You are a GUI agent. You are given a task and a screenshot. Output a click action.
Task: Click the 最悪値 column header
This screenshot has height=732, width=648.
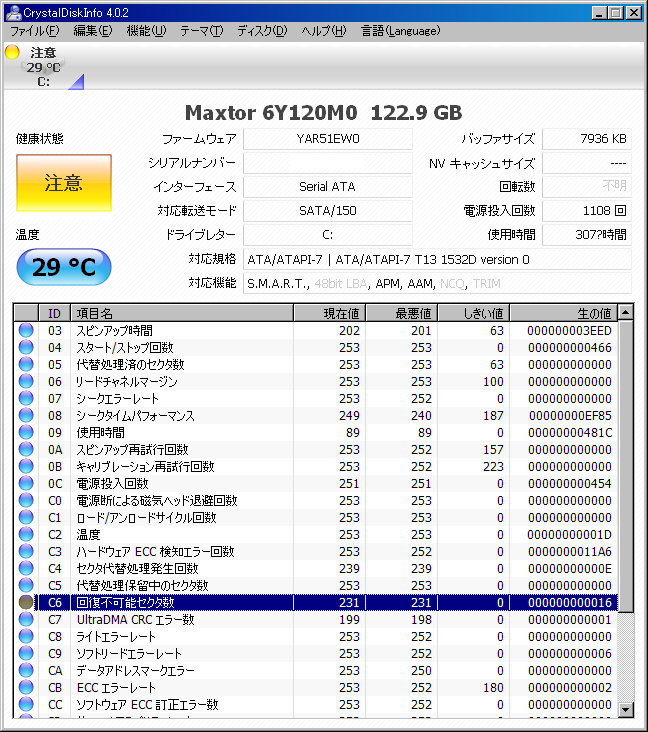coord(401,313)
